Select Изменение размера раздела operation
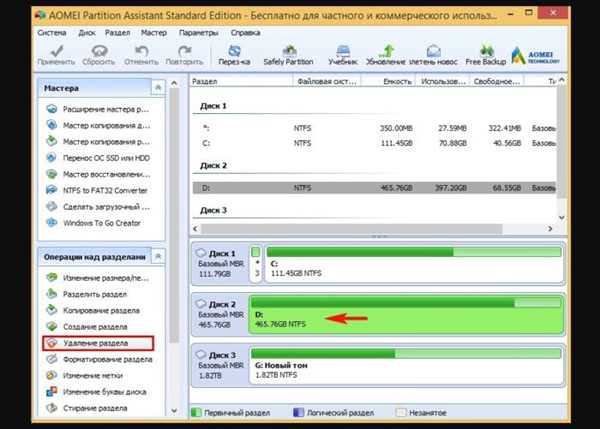The image size is (600, 429). [98, 278]
